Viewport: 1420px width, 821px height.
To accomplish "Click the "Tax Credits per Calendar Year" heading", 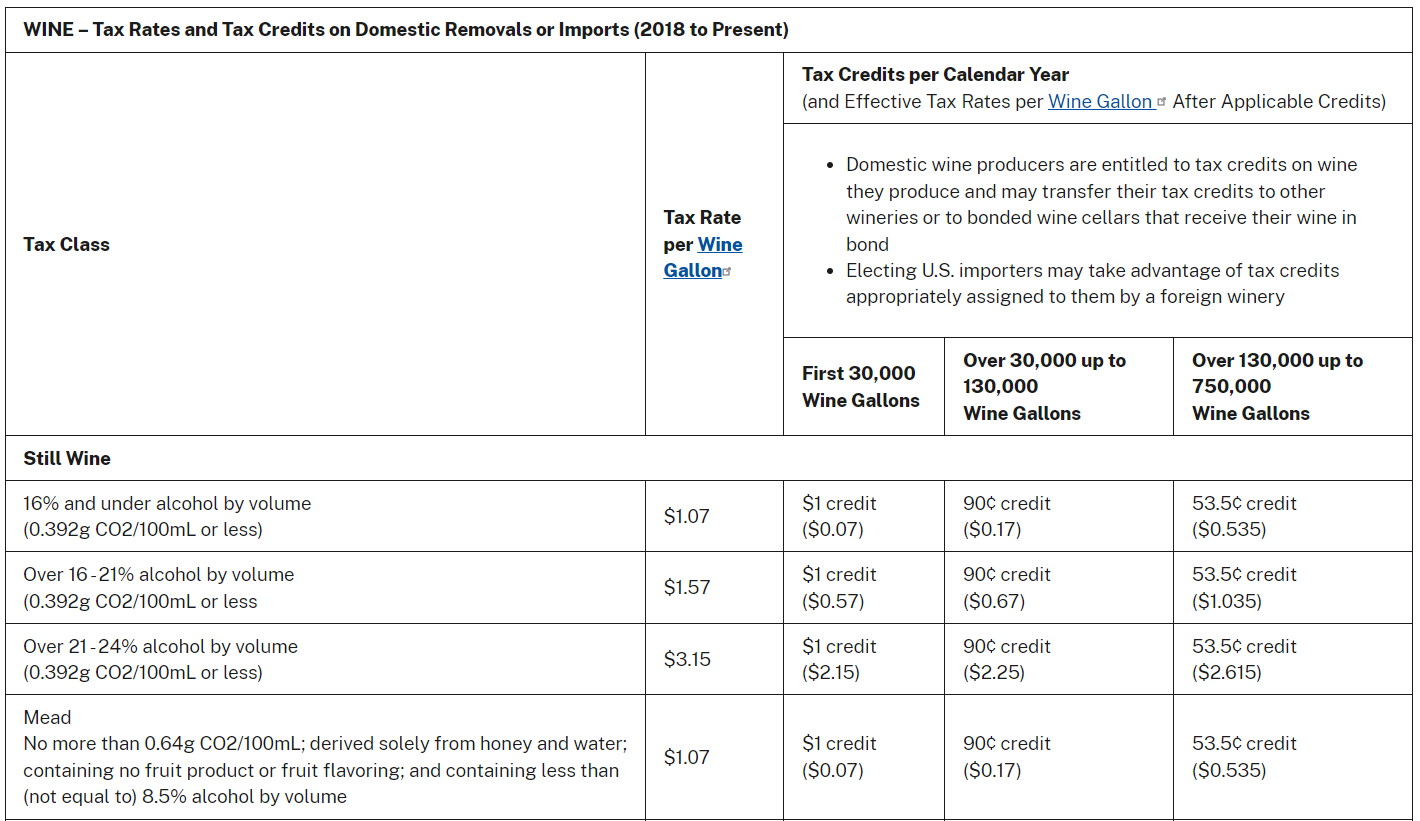I will [x=935, y=74].
